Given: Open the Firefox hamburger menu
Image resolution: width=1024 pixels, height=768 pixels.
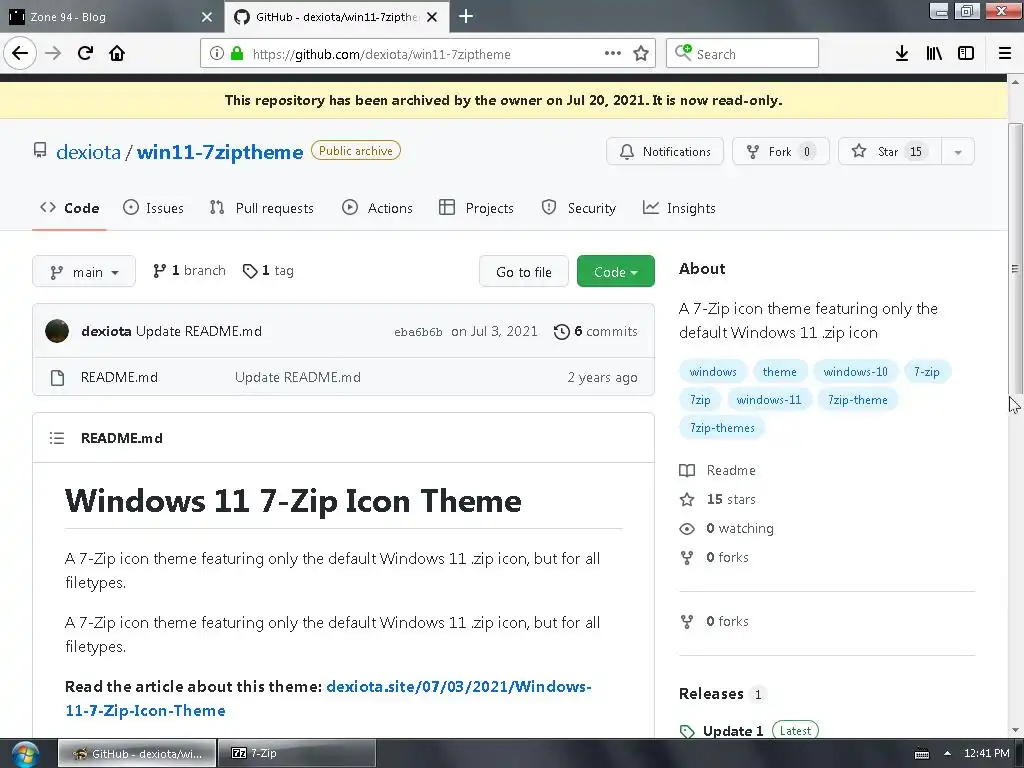Looking at the screenshot, I should 1005,54.
